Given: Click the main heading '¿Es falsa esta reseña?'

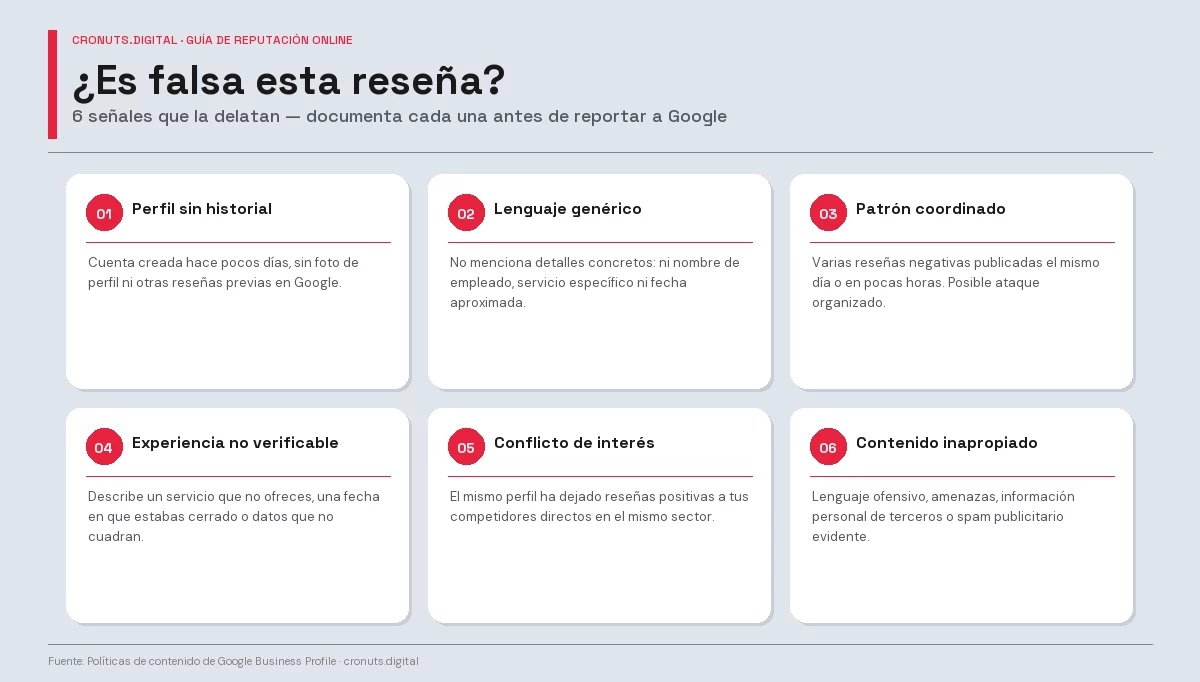Looking at the screenshot, I should point(289,80).
